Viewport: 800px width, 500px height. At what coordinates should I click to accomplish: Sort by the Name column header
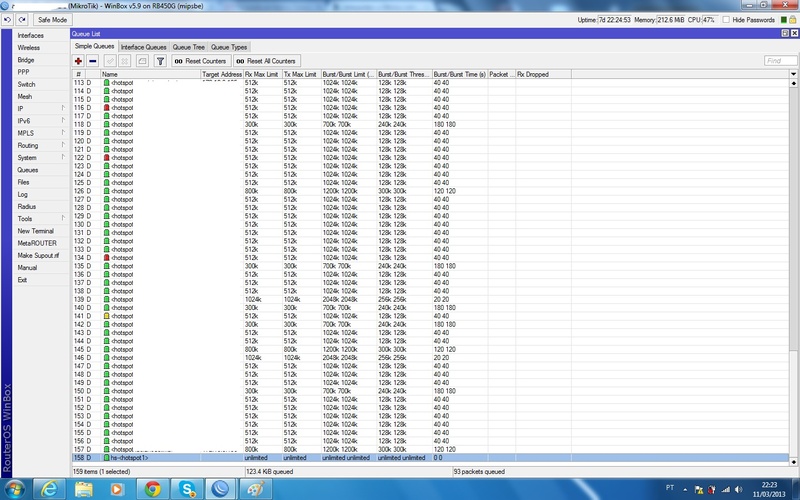pos(151,74)
